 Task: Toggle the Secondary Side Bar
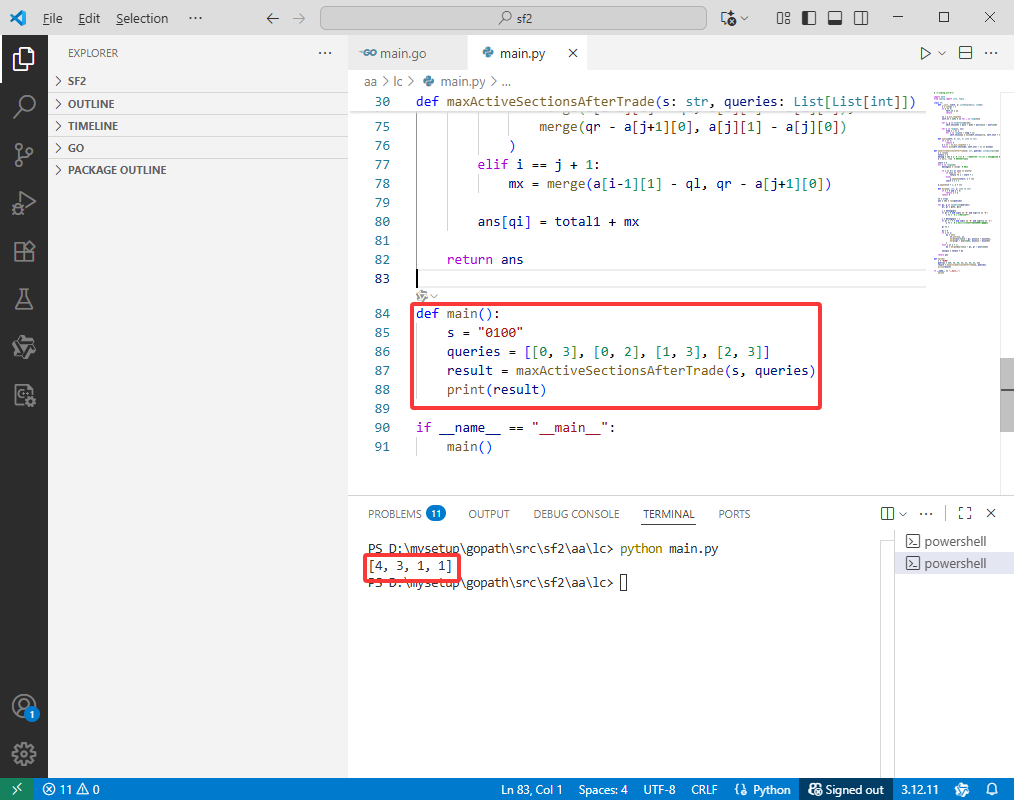[861, 18]
